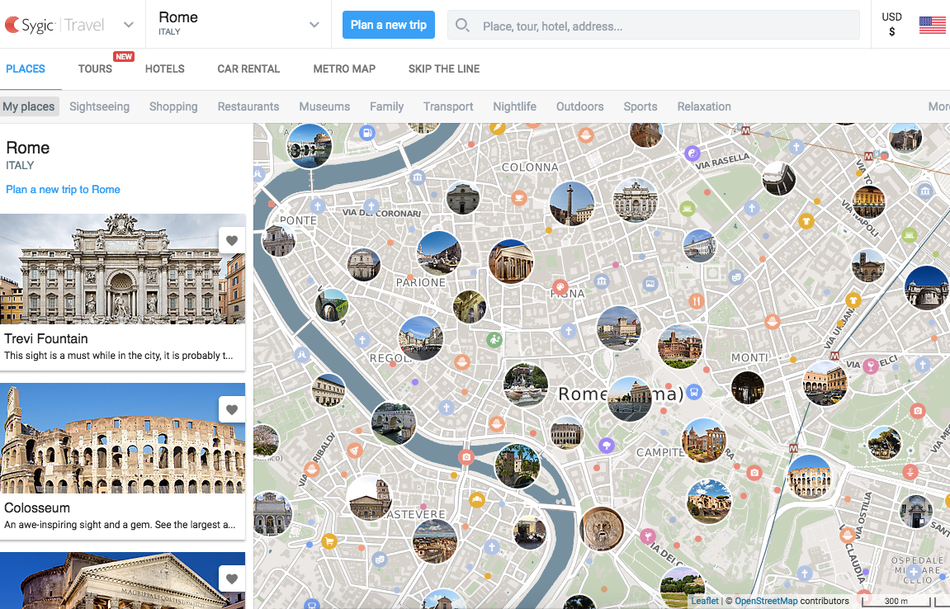The width and height of the screenshot is (950, 609).
Task: Switch to the HOTELS tab
Action: tap(165, 69)
